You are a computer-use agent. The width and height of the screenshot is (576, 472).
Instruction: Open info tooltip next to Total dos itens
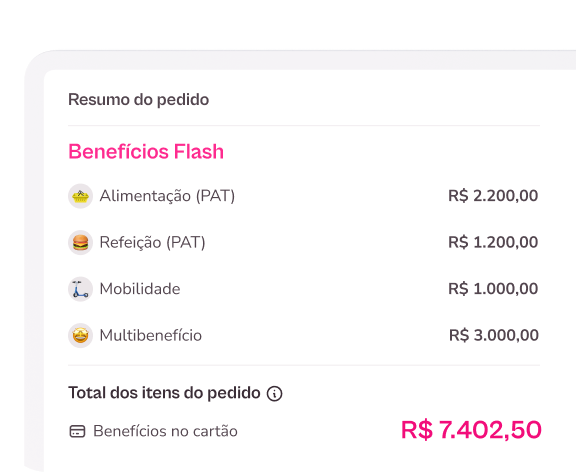(x=274, y=394)
